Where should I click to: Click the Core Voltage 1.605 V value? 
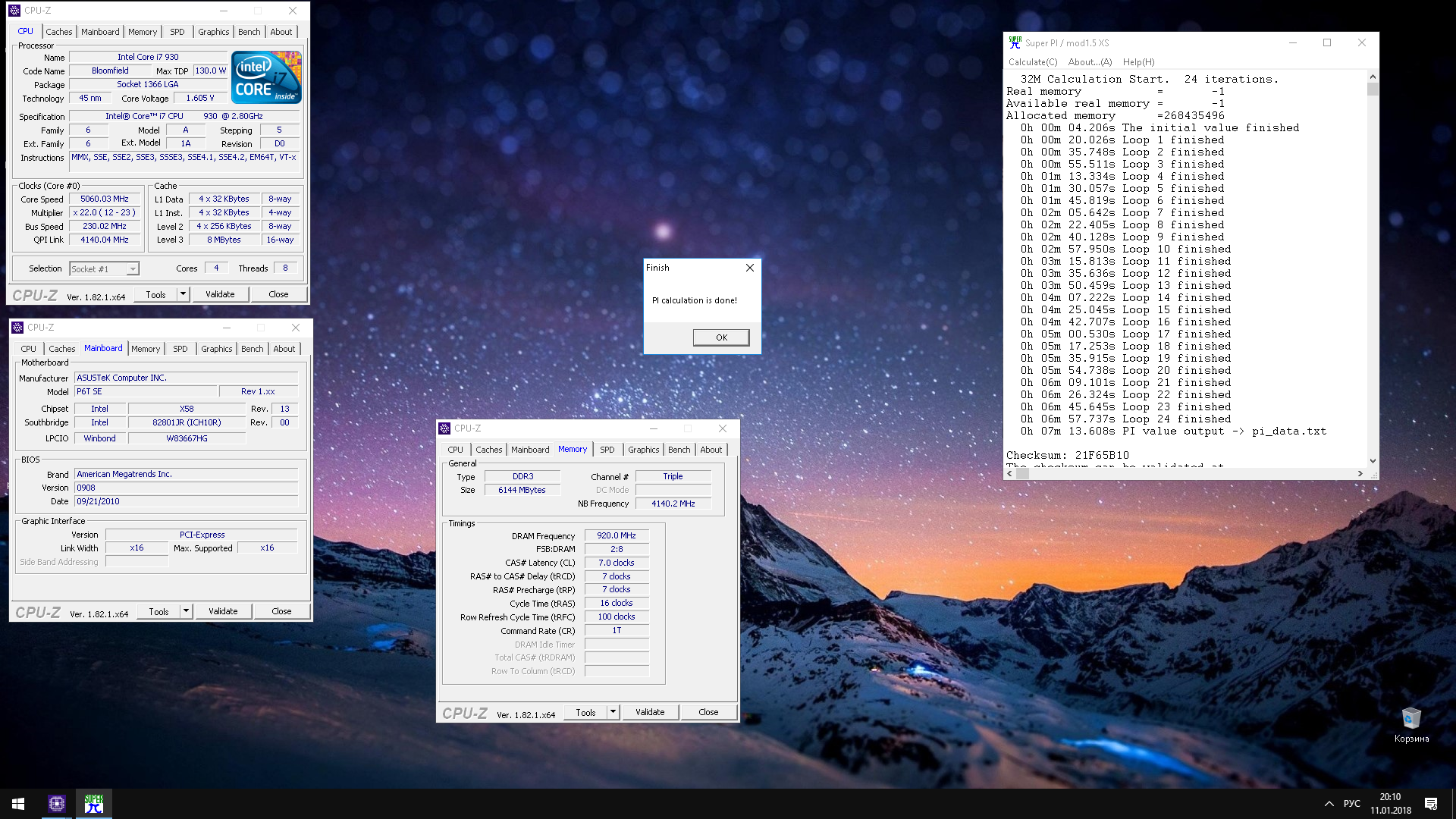[x=200, y=98]
